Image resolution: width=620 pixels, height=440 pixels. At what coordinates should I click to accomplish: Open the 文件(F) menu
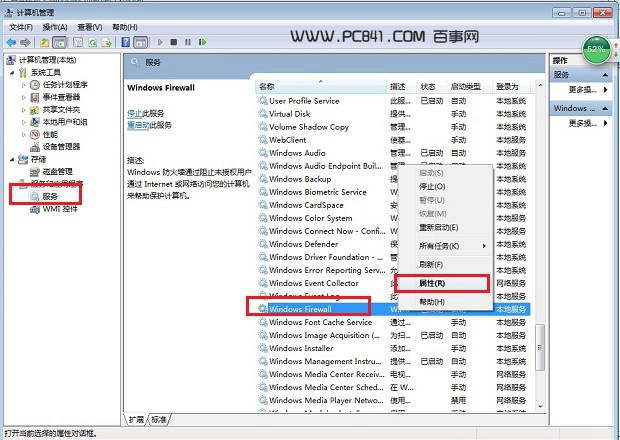coord(21,27)
